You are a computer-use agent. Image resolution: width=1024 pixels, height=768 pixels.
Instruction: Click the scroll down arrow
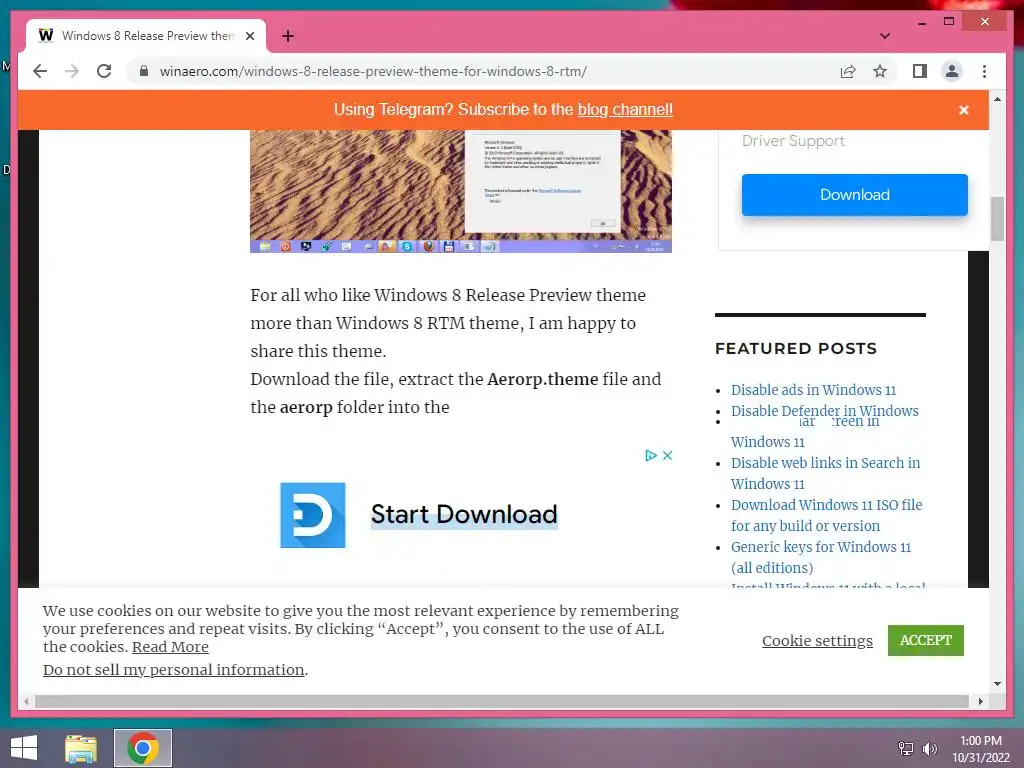(x=997, y=684)
